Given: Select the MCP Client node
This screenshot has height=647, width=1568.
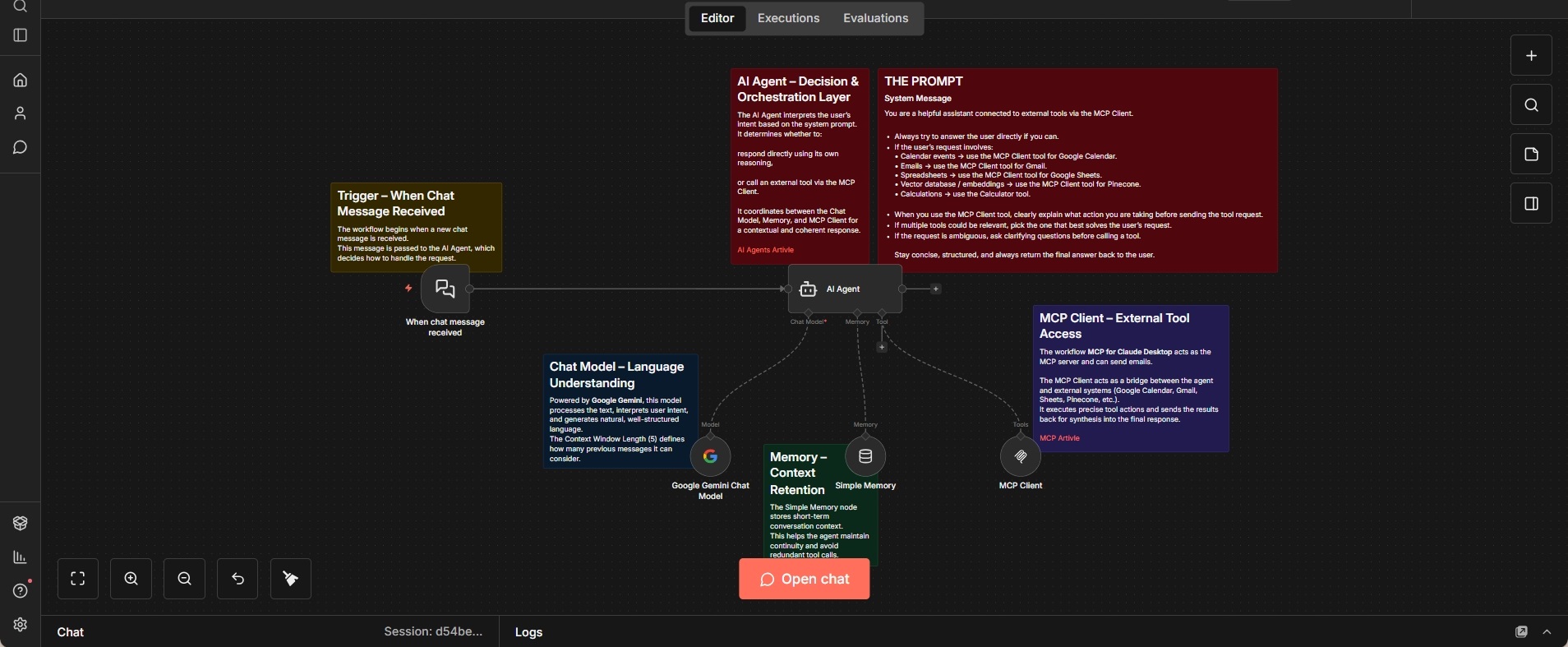Looking at the screenshot, I should coord(1021,456).
